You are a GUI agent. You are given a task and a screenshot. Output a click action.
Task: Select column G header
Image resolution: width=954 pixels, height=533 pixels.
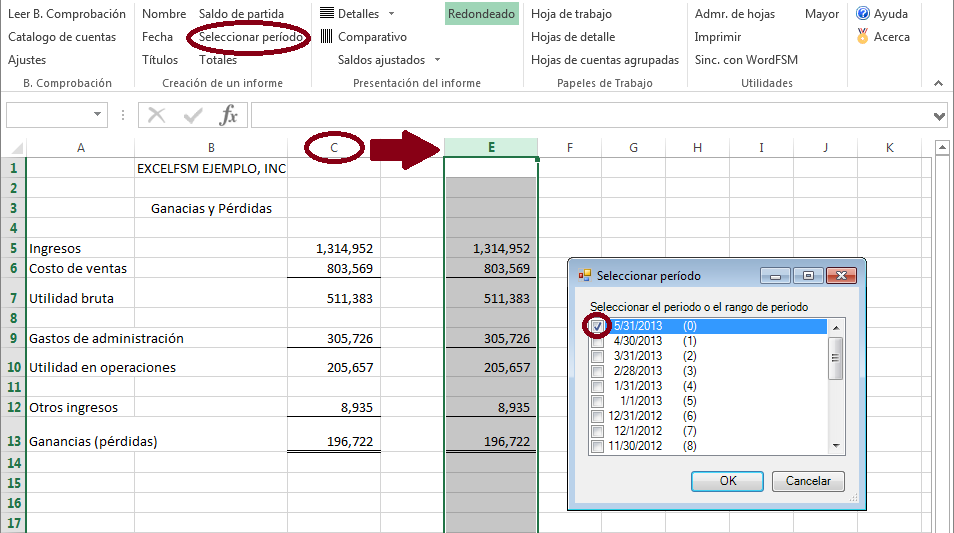click(x=633, y=147)
